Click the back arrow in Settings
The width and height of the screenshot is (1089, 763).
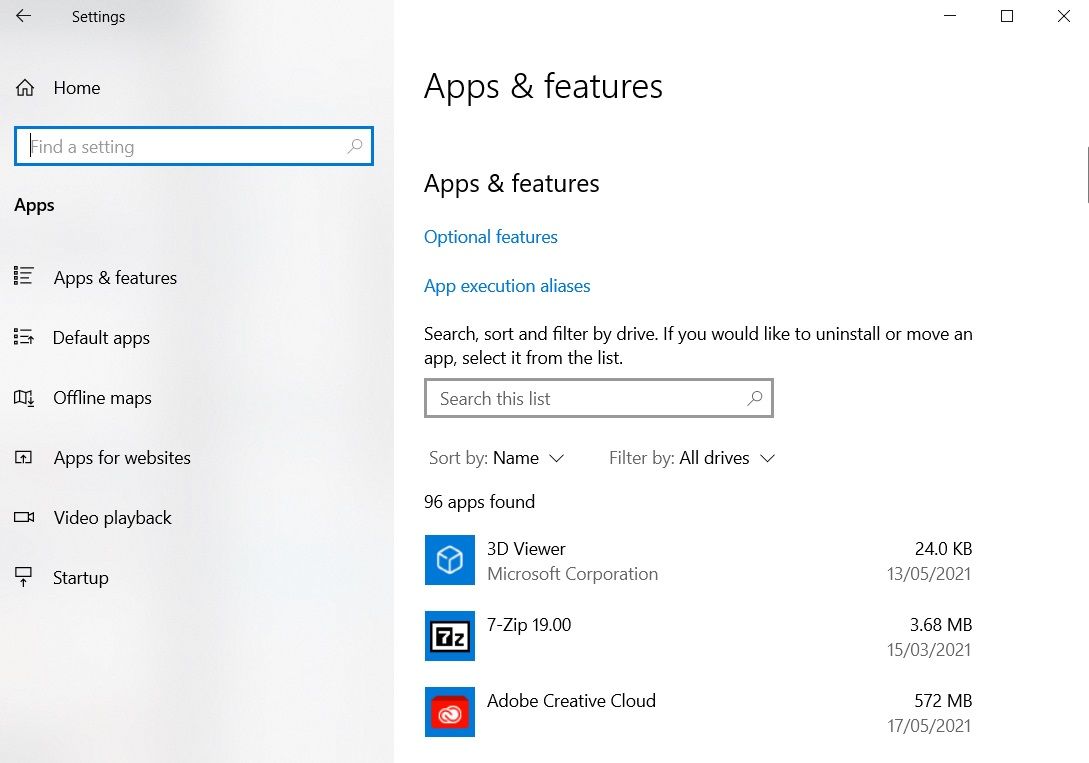[x=23, y=16]
